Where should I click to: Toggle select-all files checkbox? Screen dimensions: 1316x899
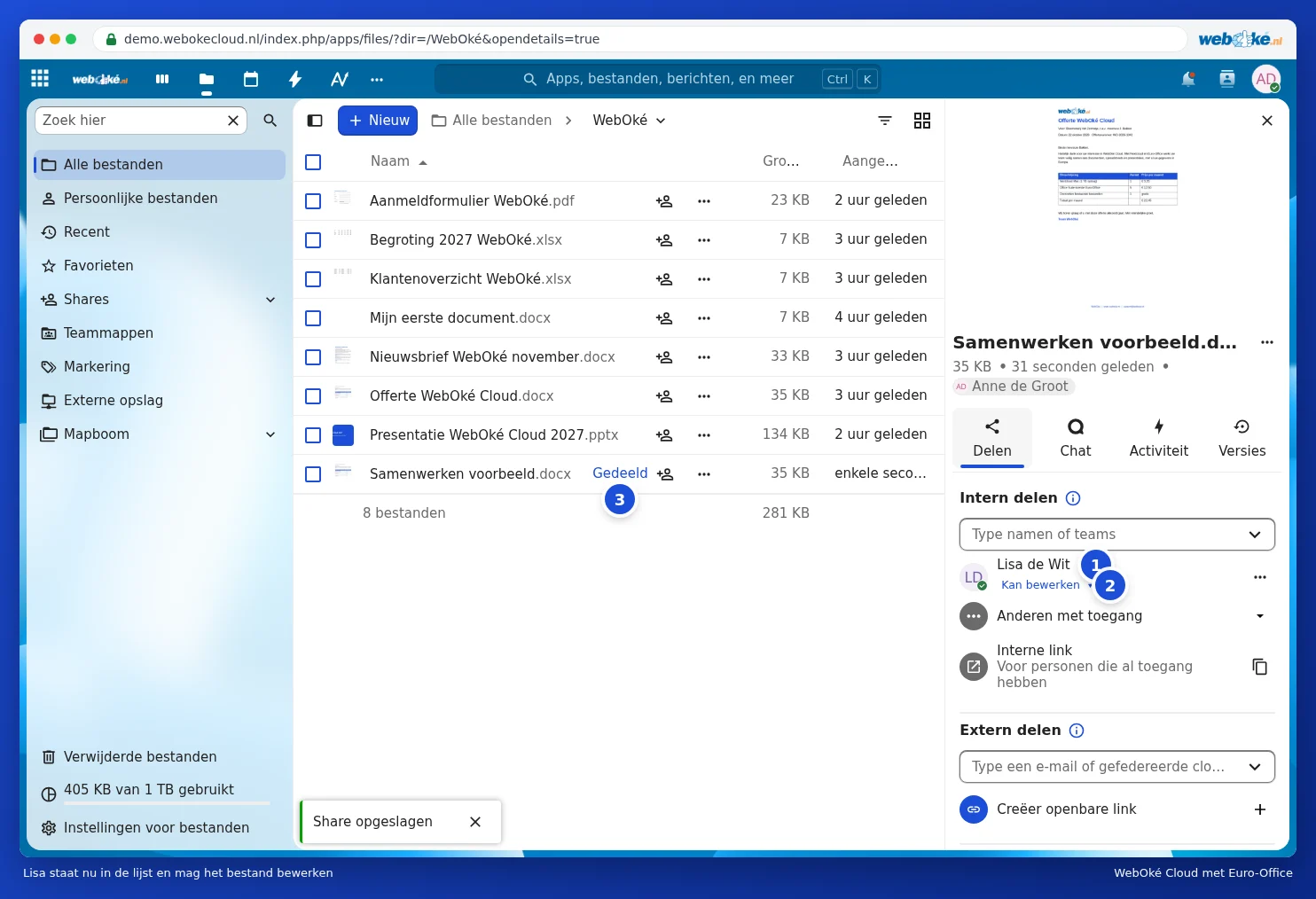tap(313, 162)
